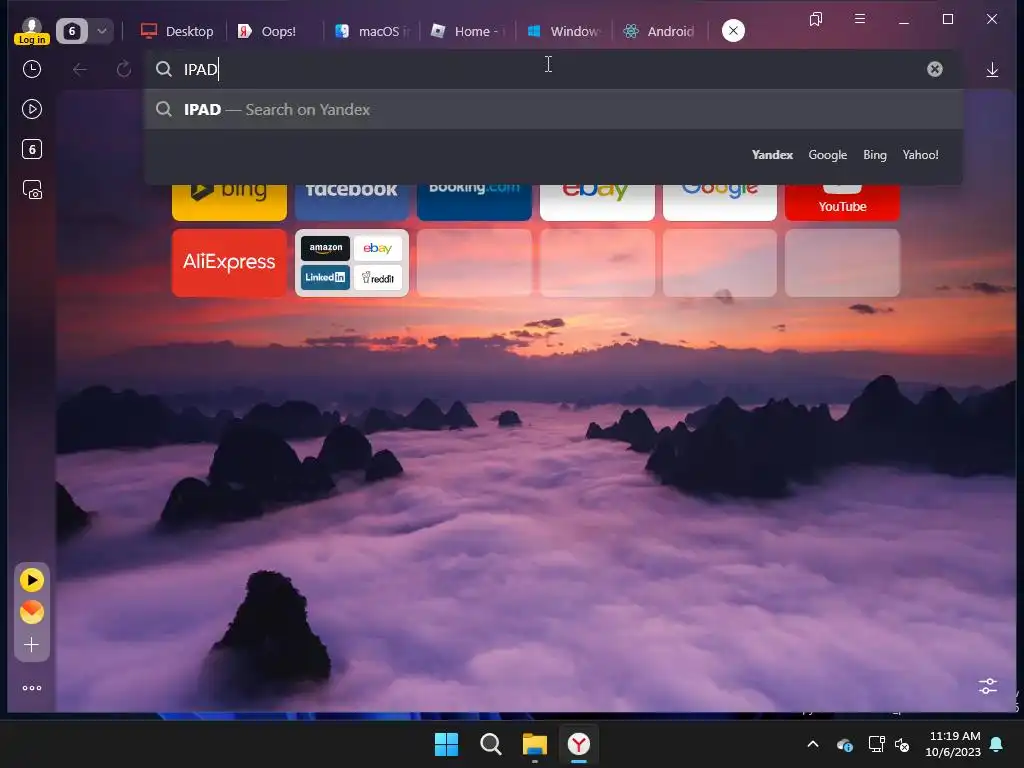The height and width of the screenshot is (768, 1024).
Task: Open the cloud sync icon in system tray
Action: click(x=844, y=744)
